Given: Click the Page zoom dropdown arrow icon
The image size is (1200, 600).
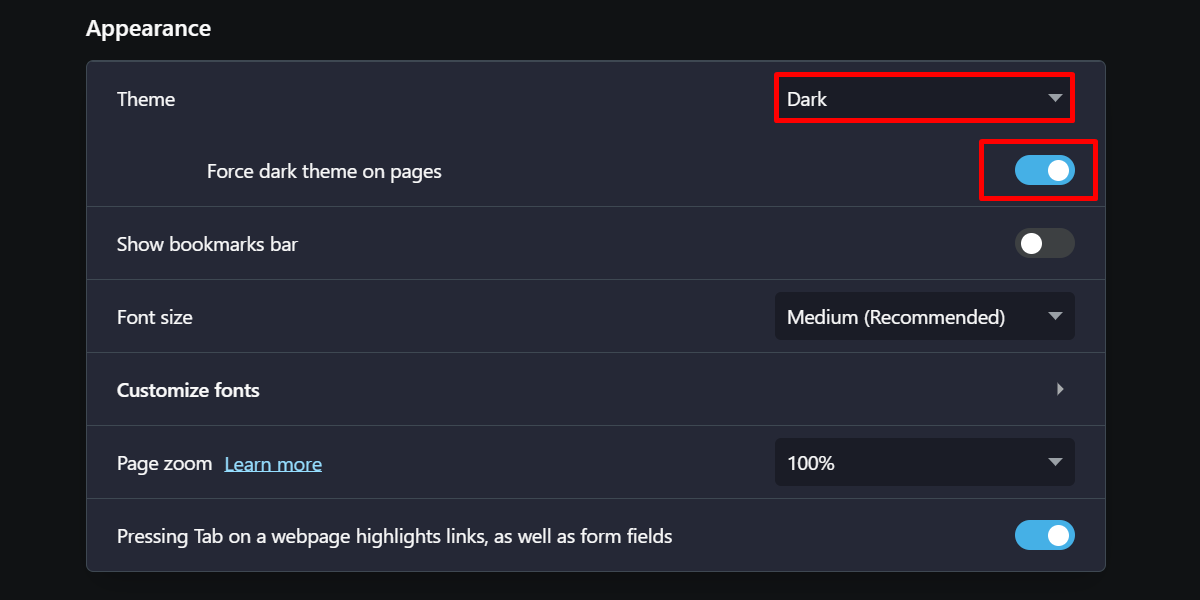Looking at the screenshot, I should (1055, 462).
